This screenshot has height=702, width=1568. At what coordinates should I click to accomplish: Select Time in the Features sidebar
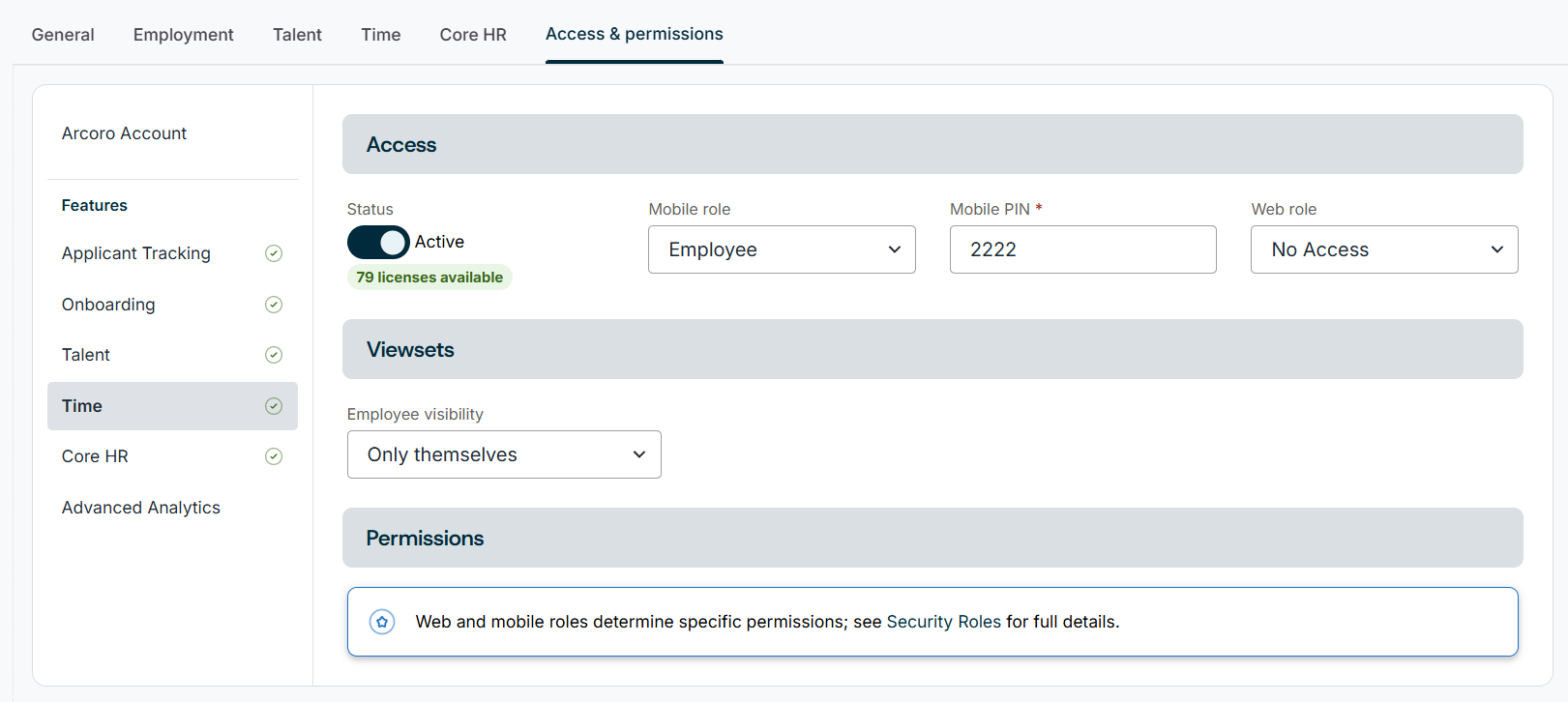(172, 406)
